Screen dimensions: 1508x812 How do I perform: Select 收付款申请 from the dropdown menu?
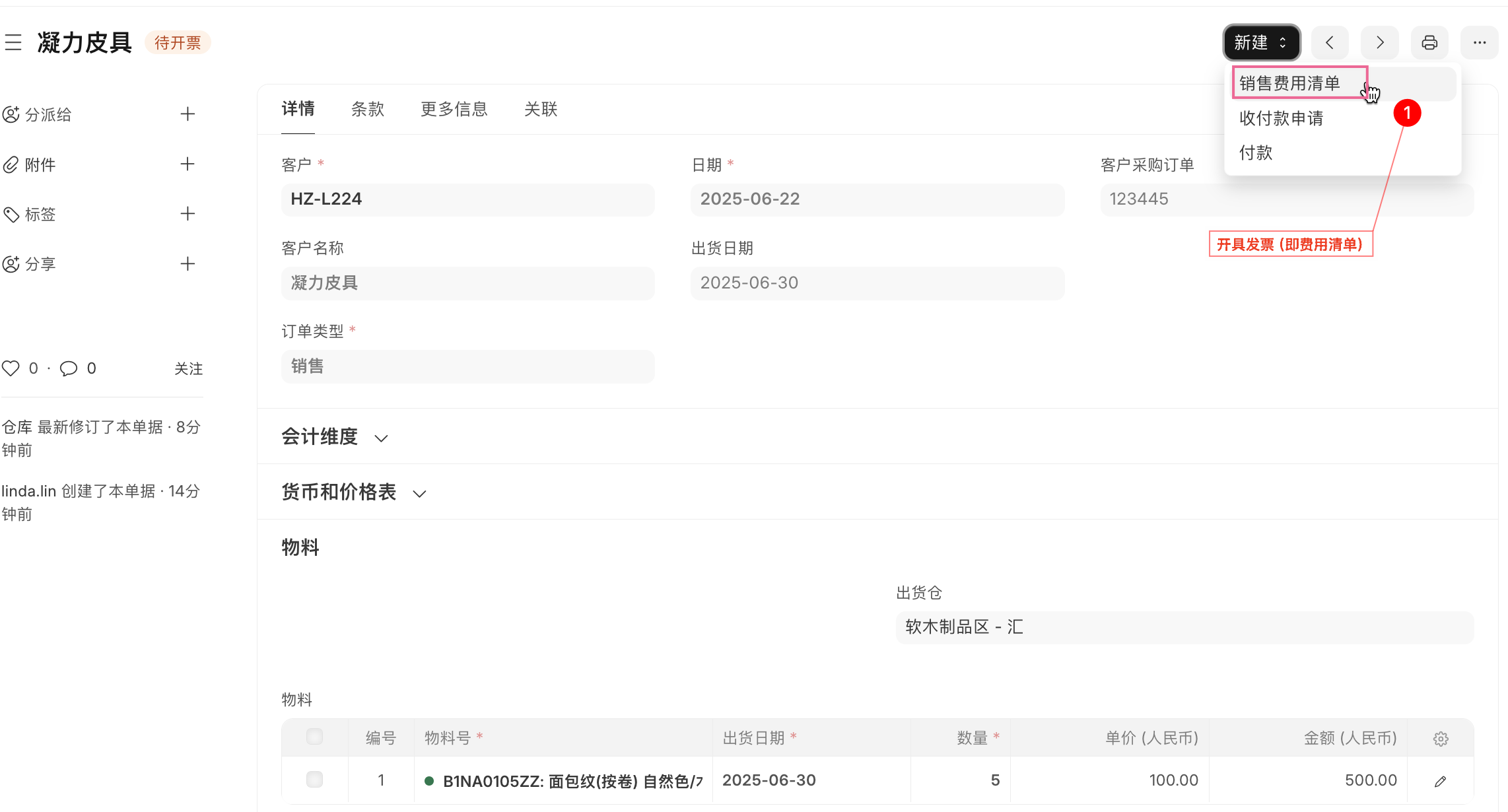click(x=1280, y=118)
